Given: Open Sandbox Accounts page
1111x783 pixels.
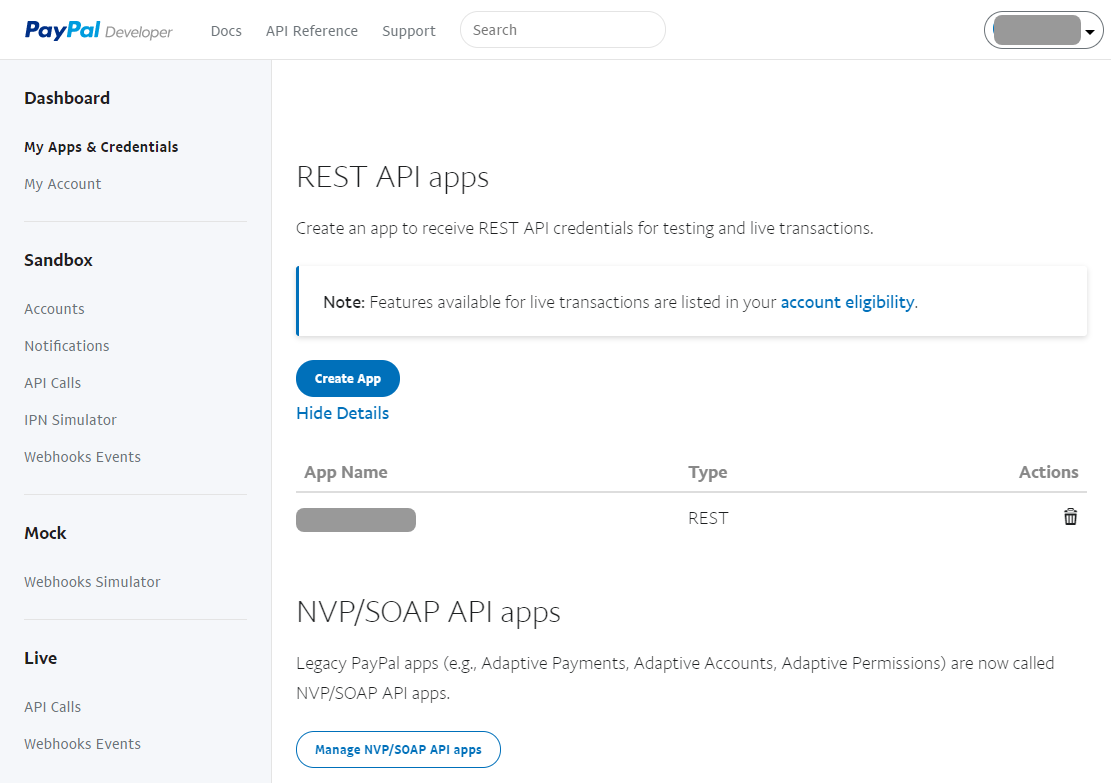Looking at the screenshot, I should (x=54, y=309).
